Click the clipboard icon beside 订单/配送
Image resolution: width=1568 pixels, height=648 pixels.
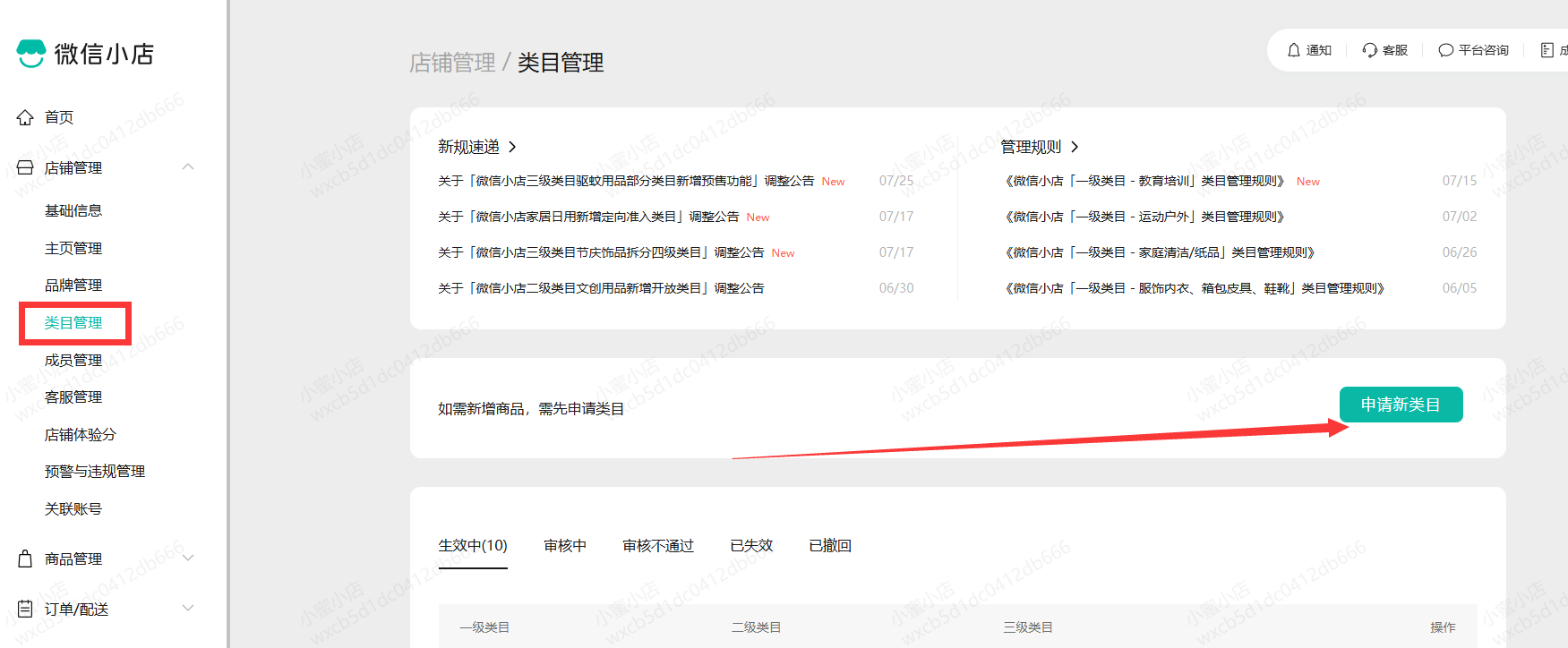point(25,609)
